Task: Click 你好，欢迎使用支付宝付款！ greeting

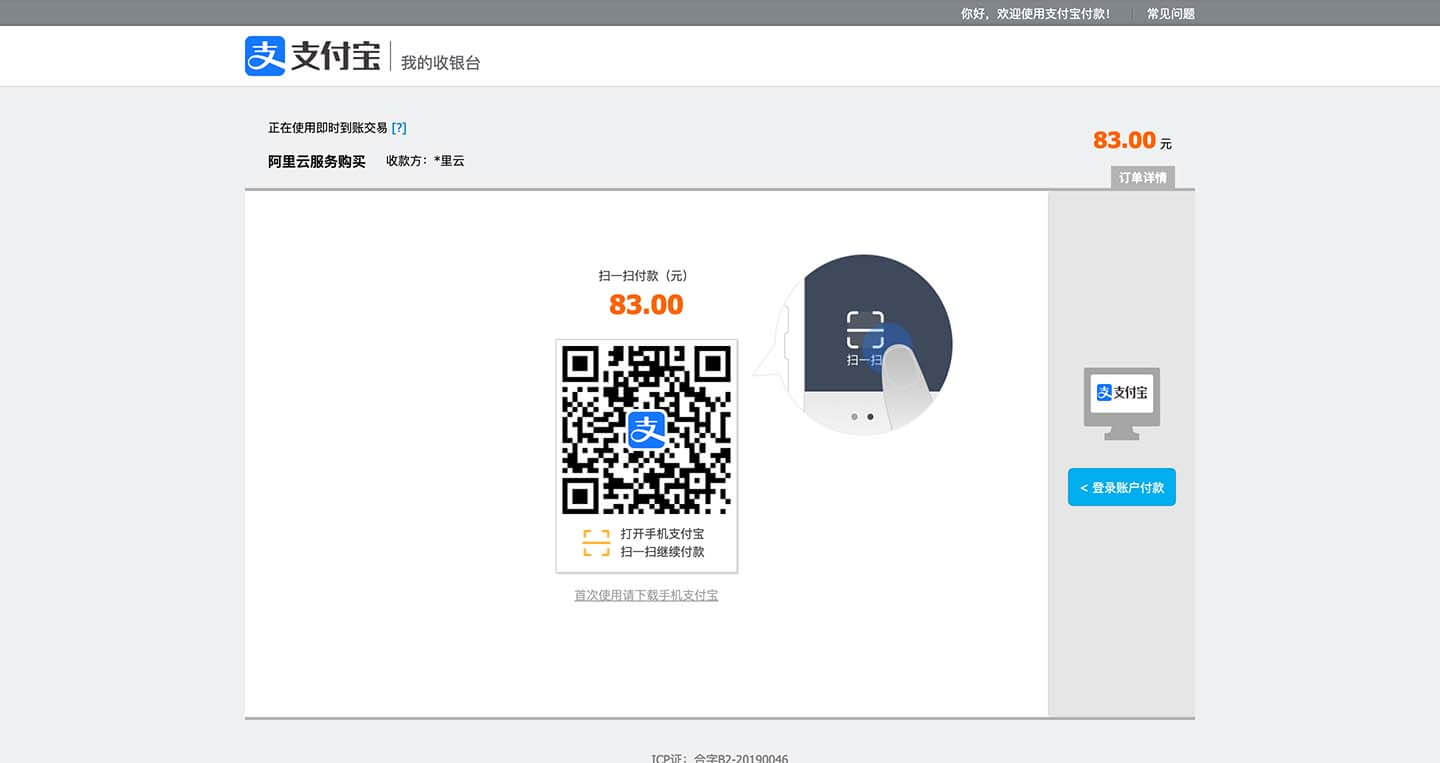Action: click(1035, 14)
